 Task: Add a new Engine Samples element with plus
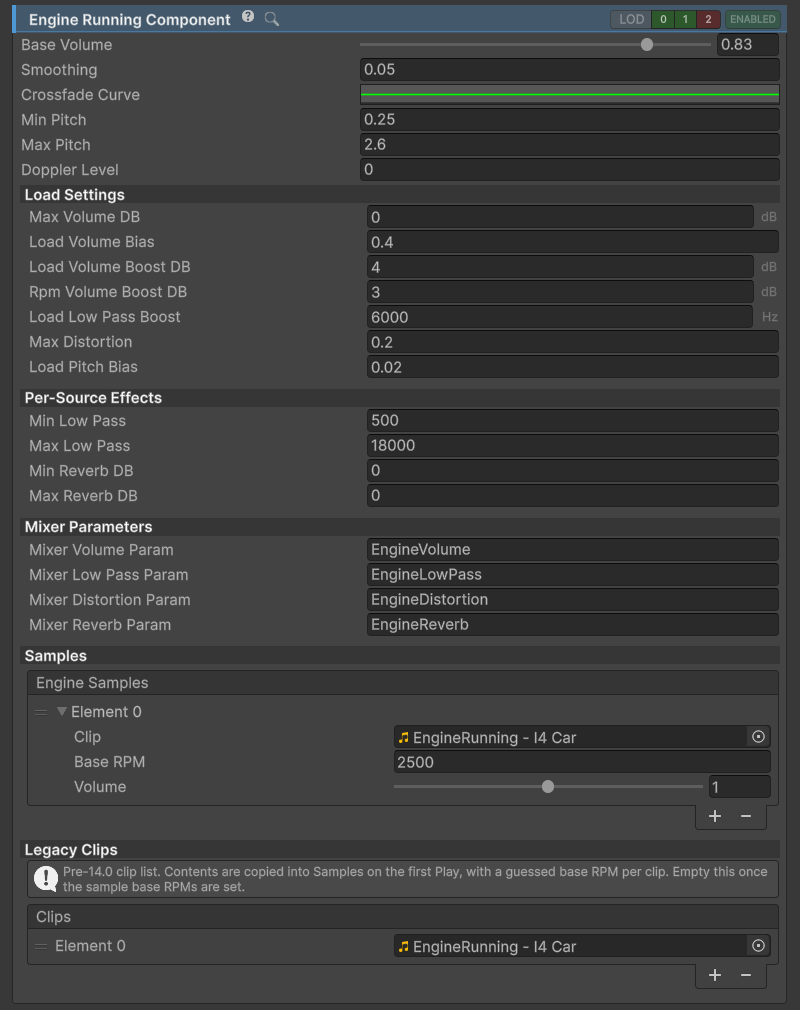coord(715,816)
